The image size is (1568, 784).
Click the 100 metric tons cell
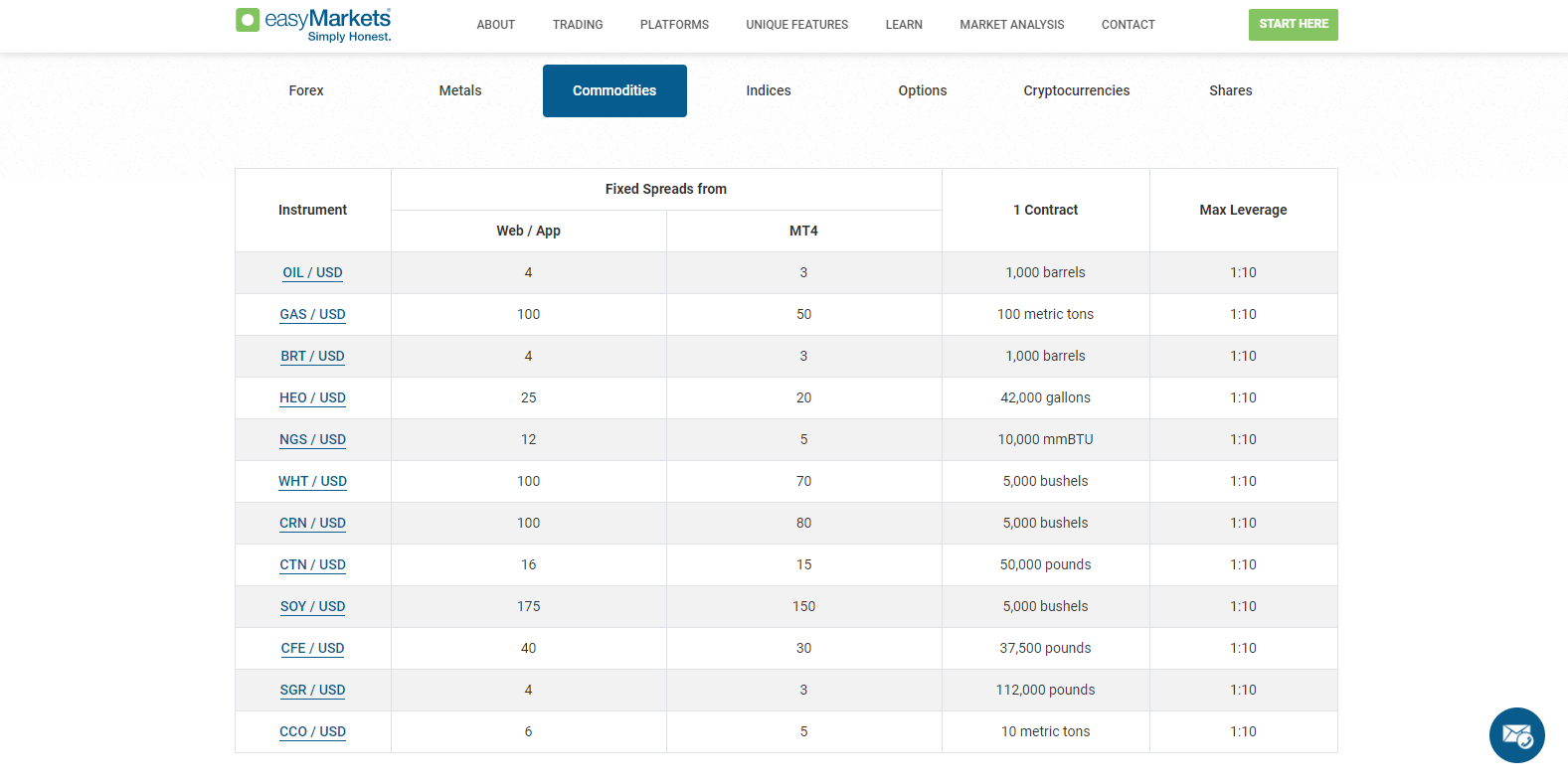pyautogui.click(x=1045, y=314)
